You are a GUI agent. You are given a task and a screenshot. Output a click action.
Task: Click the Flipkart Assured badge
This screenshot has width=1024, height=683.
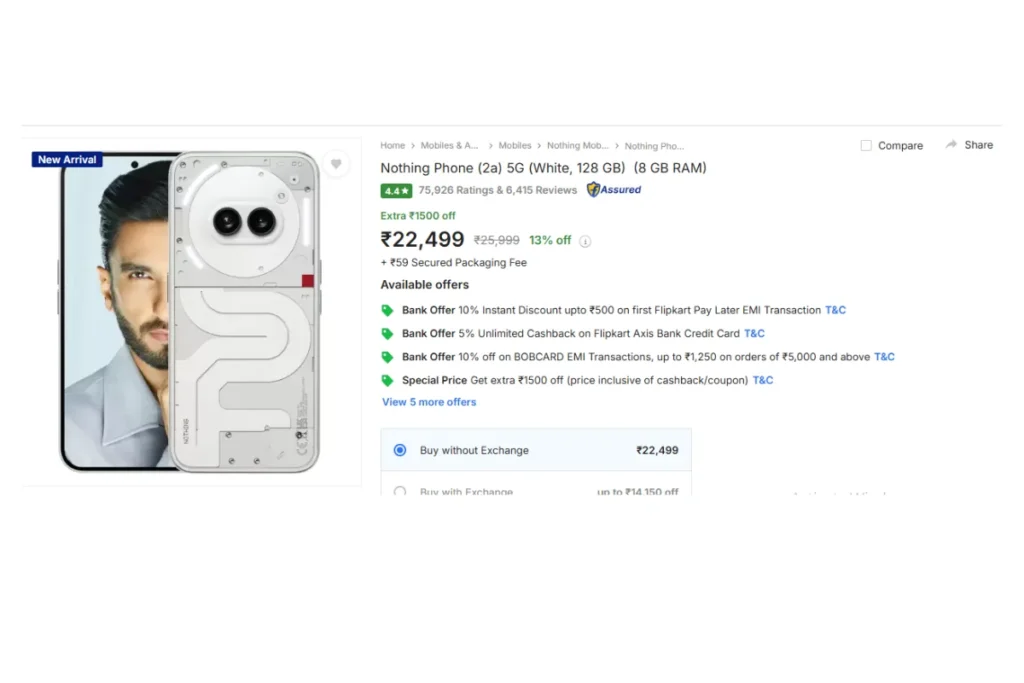613,189
